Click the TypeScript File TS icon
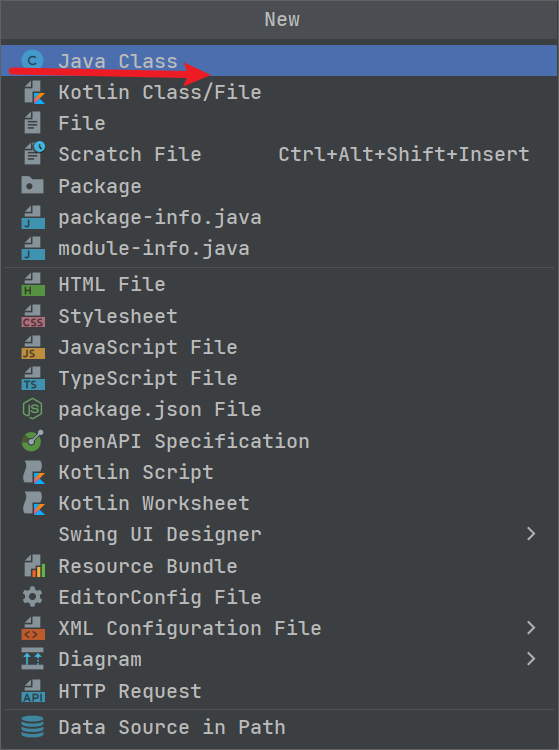The width and height of the screenshot is (559, 750). [33, 378]
